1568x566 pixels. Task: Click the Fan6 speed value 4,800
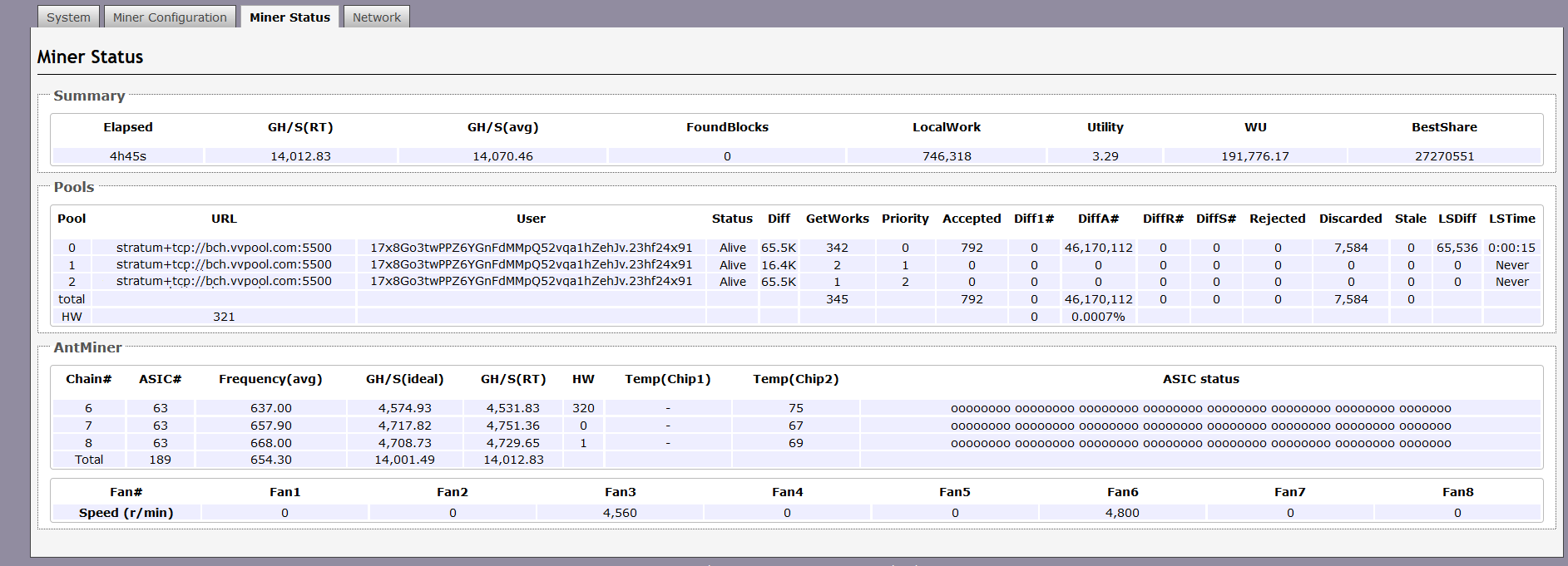(x=1122, y=513)
